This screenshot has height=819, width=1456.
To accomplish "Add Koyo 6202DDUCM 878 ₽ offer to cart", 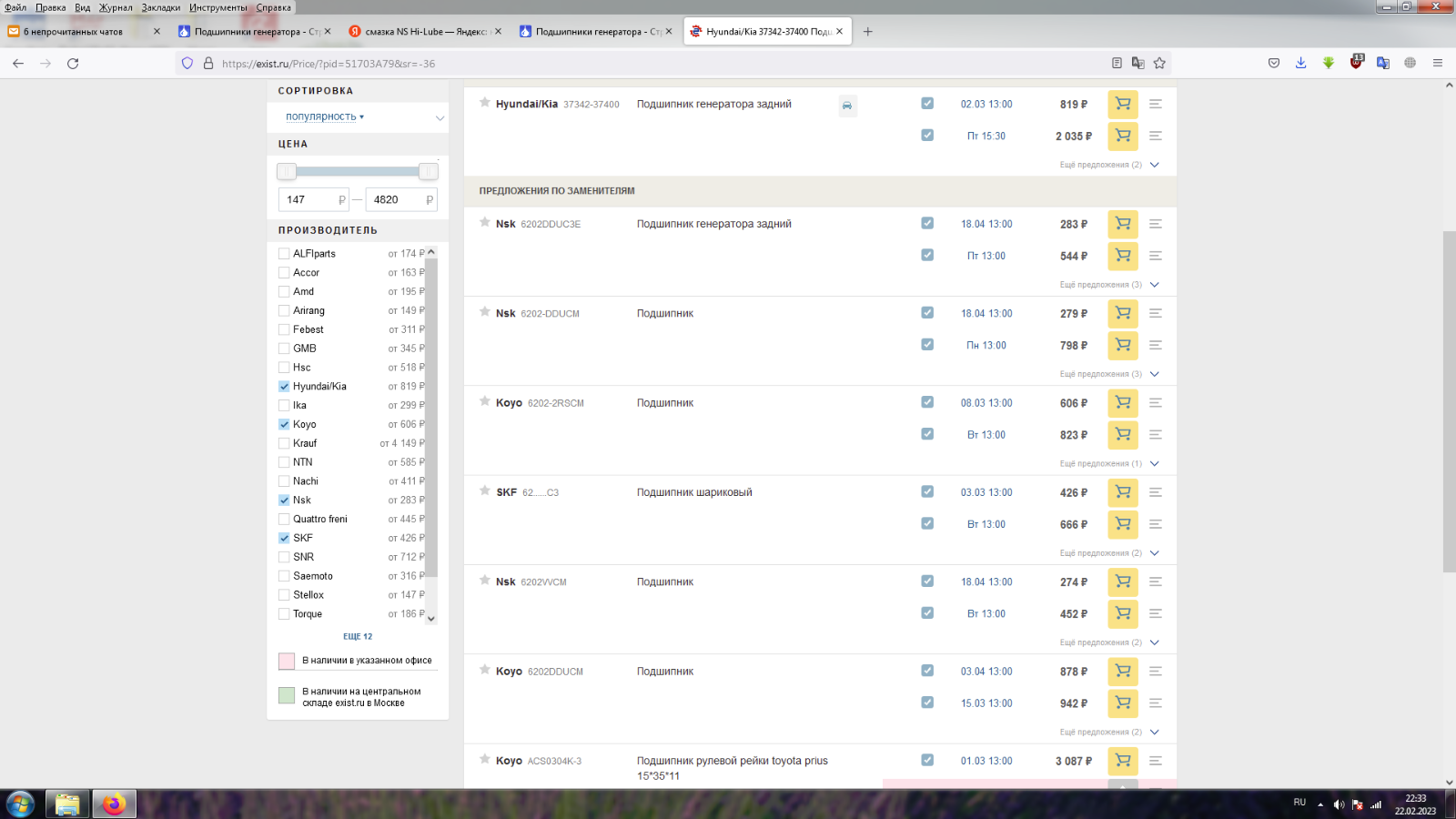I will (1123, 671).
